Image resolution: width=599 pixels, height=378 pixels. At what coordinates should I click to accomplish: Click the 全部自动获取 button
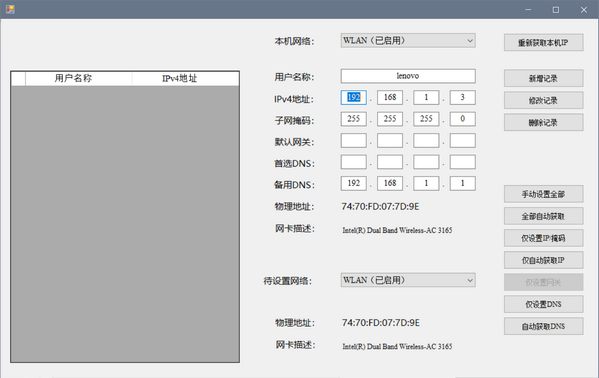543,216
